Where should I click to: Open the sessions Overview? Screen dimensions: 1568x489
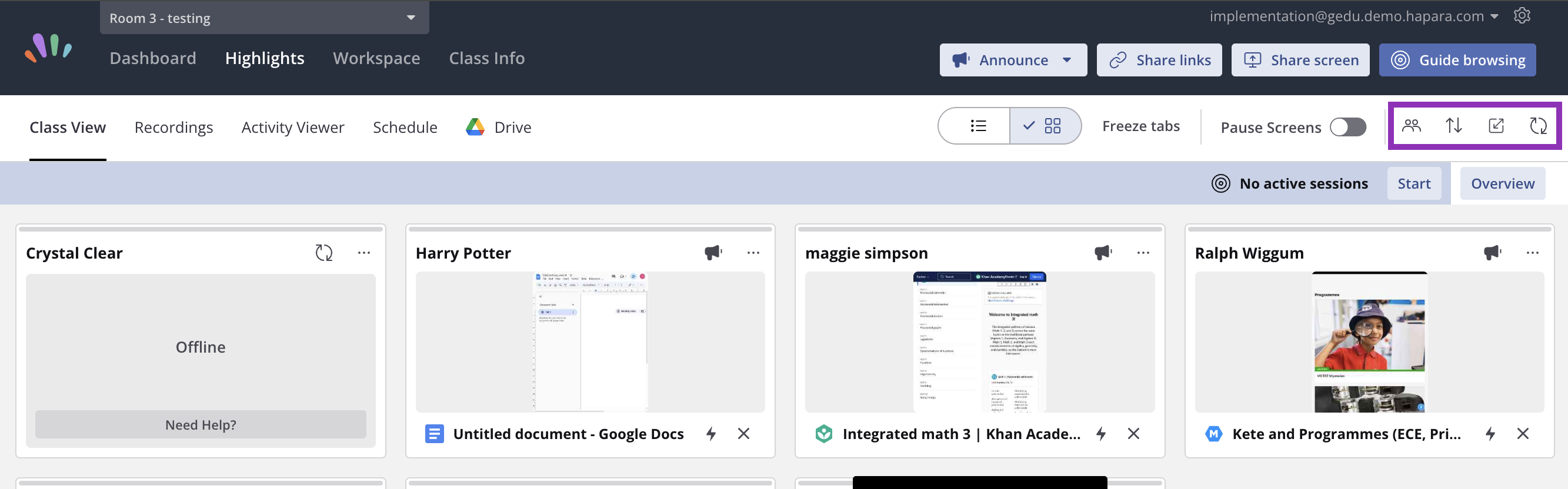coord(1502,183)
